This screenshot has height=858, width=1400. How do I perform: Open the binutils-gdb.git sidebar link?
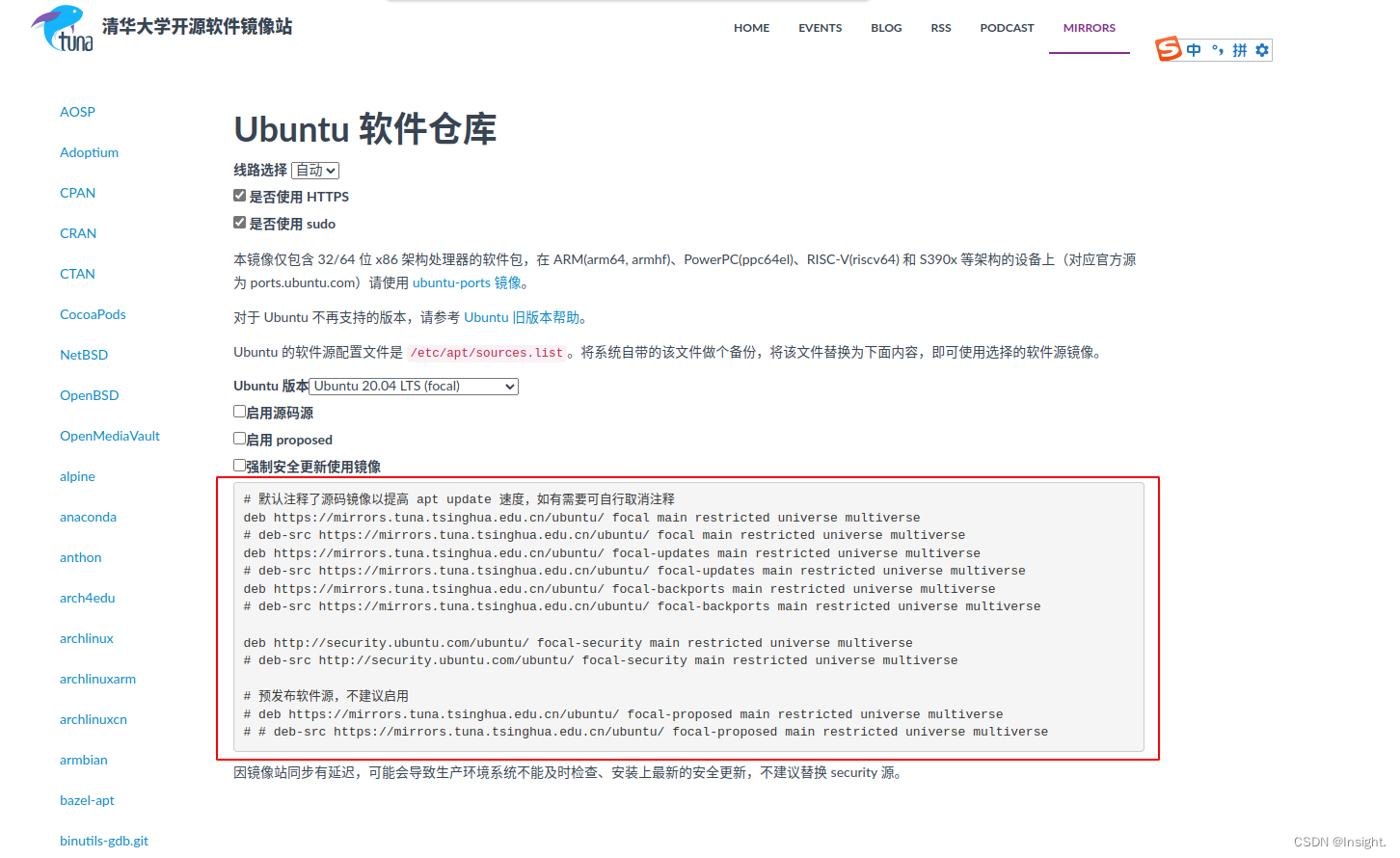tap(104, 841)
